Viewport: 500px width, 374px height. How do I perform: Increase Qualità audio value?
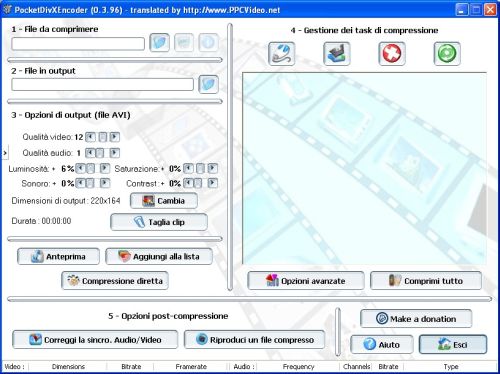pos(114,153)
